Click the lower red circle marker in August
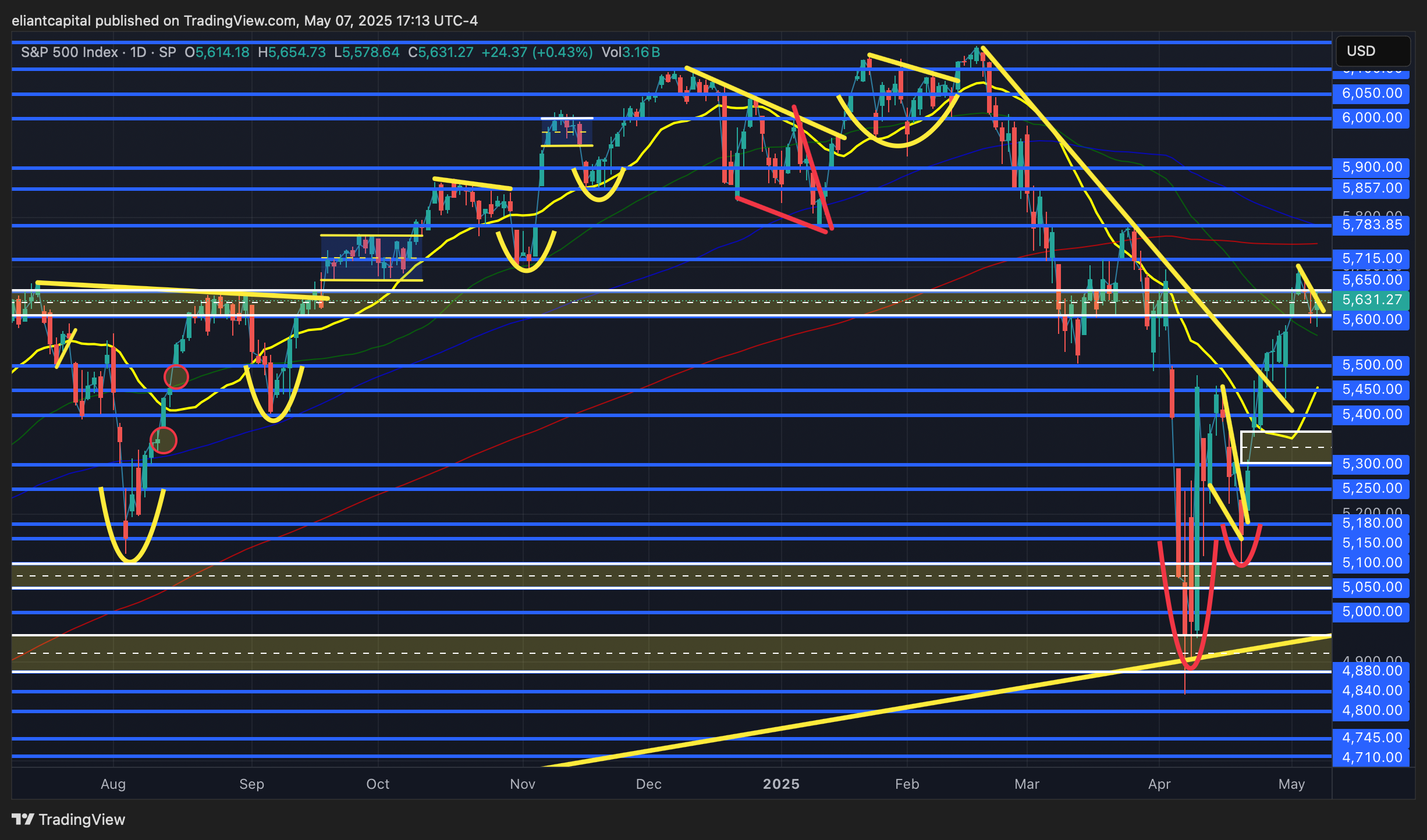Image resolution: width=1427 pixels, height=840 pixels. (x=164, y=440)
